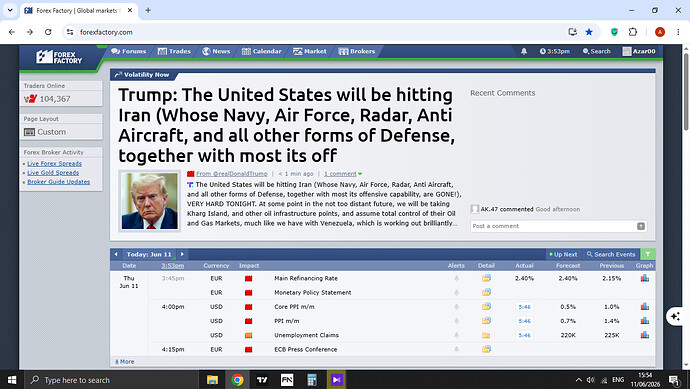Open Search Events in calendar
The height and width of the screenshot is (389, 690).
tap(611, 254)
